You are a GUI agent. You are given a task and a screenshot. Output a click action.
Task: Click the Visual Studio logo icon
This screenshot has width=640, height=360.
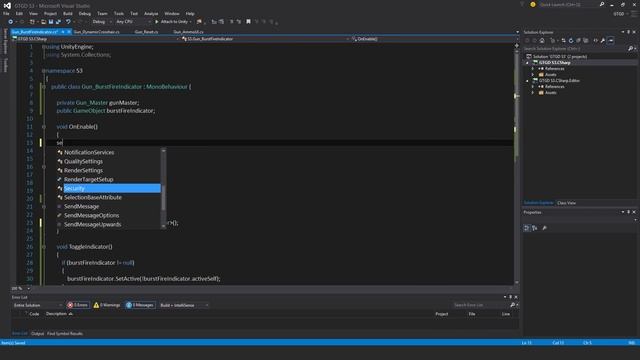[x=7, y=5]
